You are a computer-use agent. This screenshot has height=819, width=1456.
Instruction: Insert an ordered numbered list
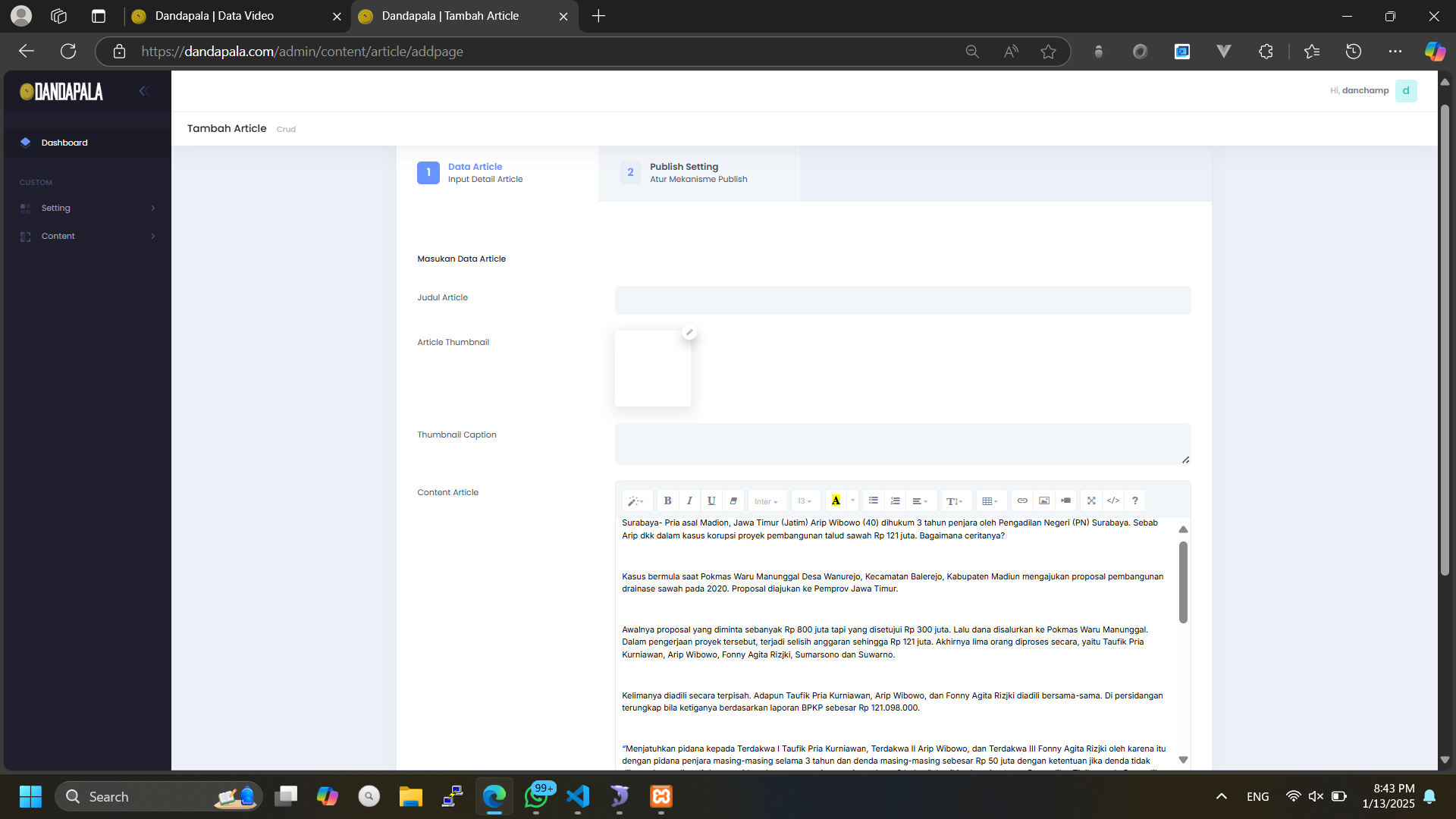[x=896, y=501]
